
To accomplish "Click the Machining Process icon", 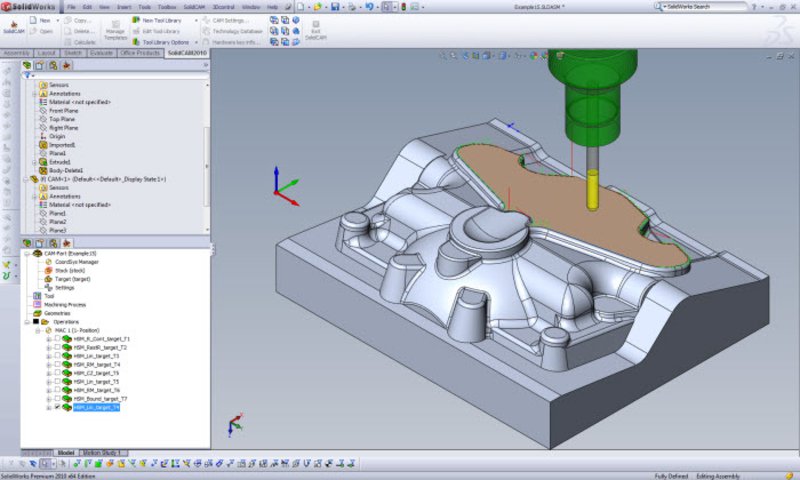I will (37, 305).
